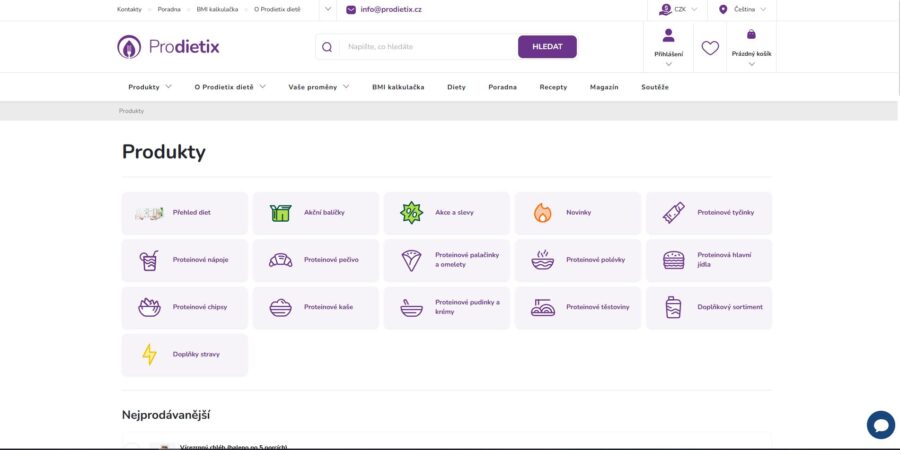Click the burger Proteinová hlavní jídla icon
Viewport: 900px width, 450px height.
(x=673, y=260)
